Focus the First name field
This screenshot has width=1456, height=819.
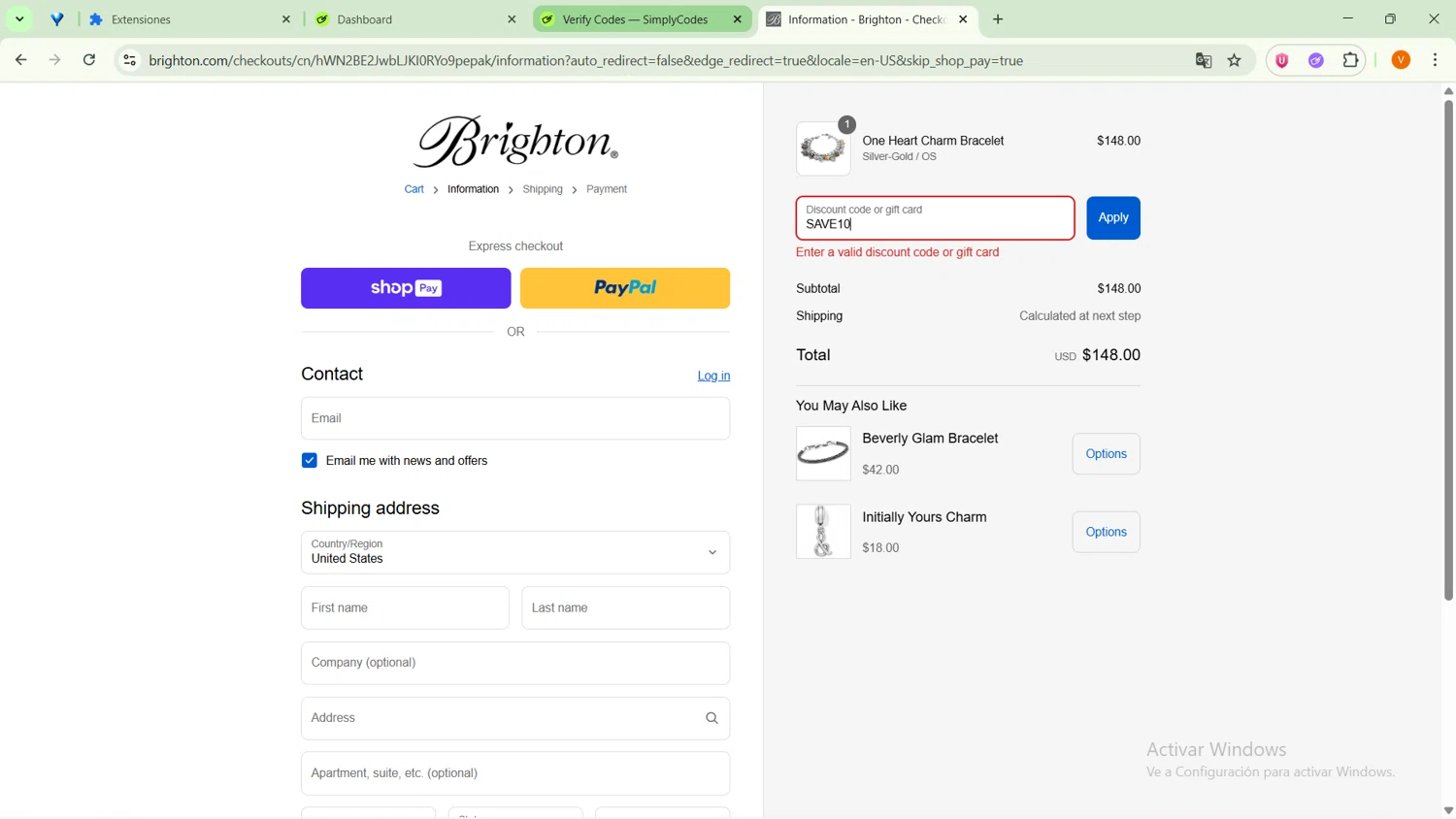(x=405, y=607)
